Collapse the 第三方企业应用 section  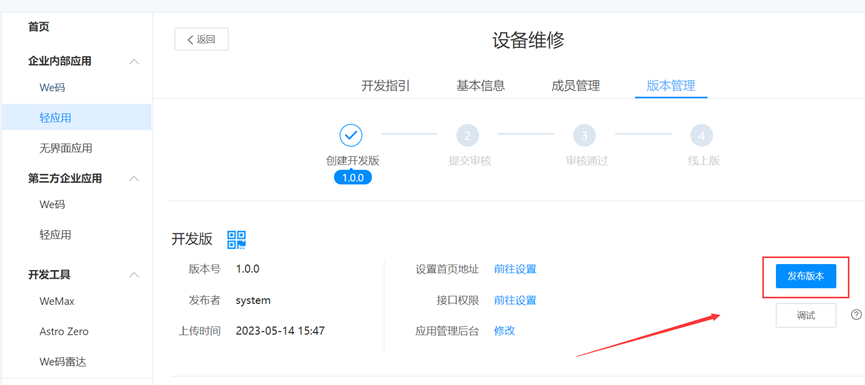[134, 178]
